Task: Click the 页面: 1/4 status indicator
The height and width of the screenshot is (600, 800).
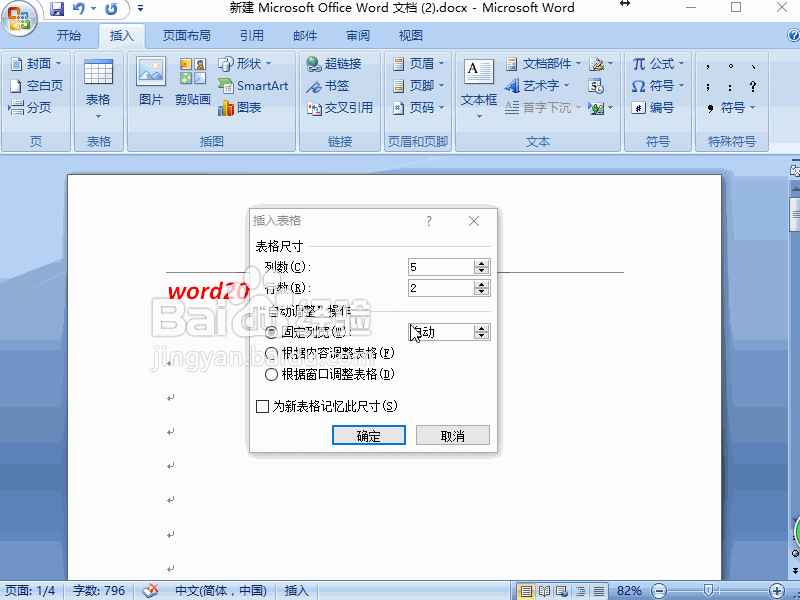Action: pos(31,591)
